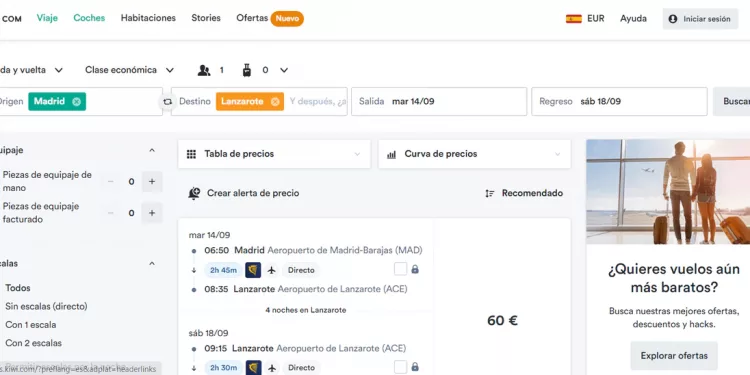Click the Buscar search button
The height and width of the screenshot is (375, 750).
[732, 101]
